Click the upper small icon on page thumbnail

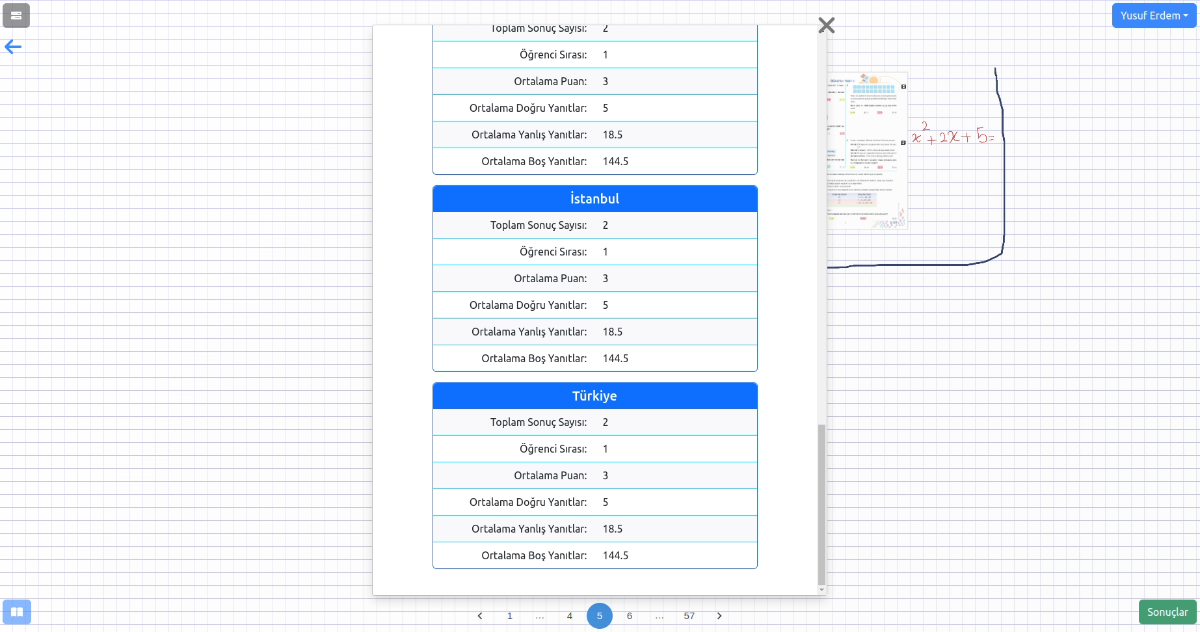coord(904,87)
